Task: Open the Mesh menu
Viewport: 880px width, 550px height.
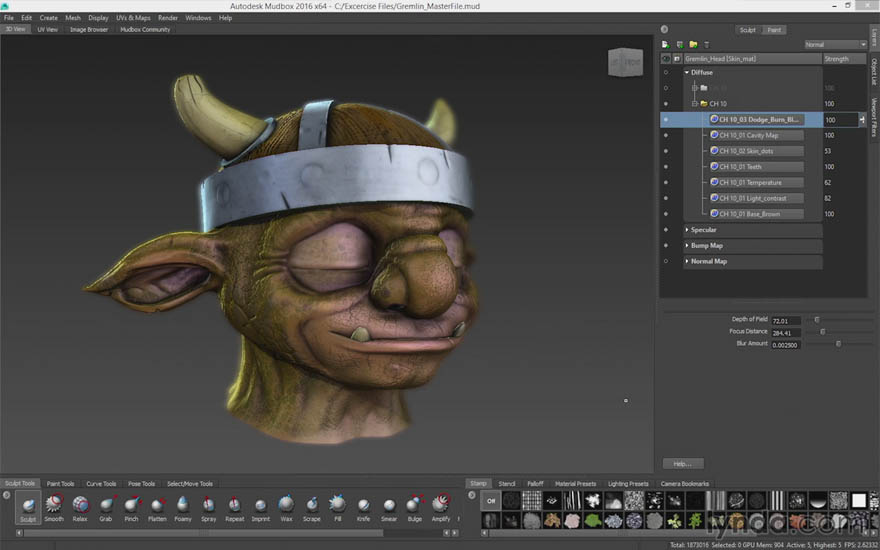Action: pos(73,18)
